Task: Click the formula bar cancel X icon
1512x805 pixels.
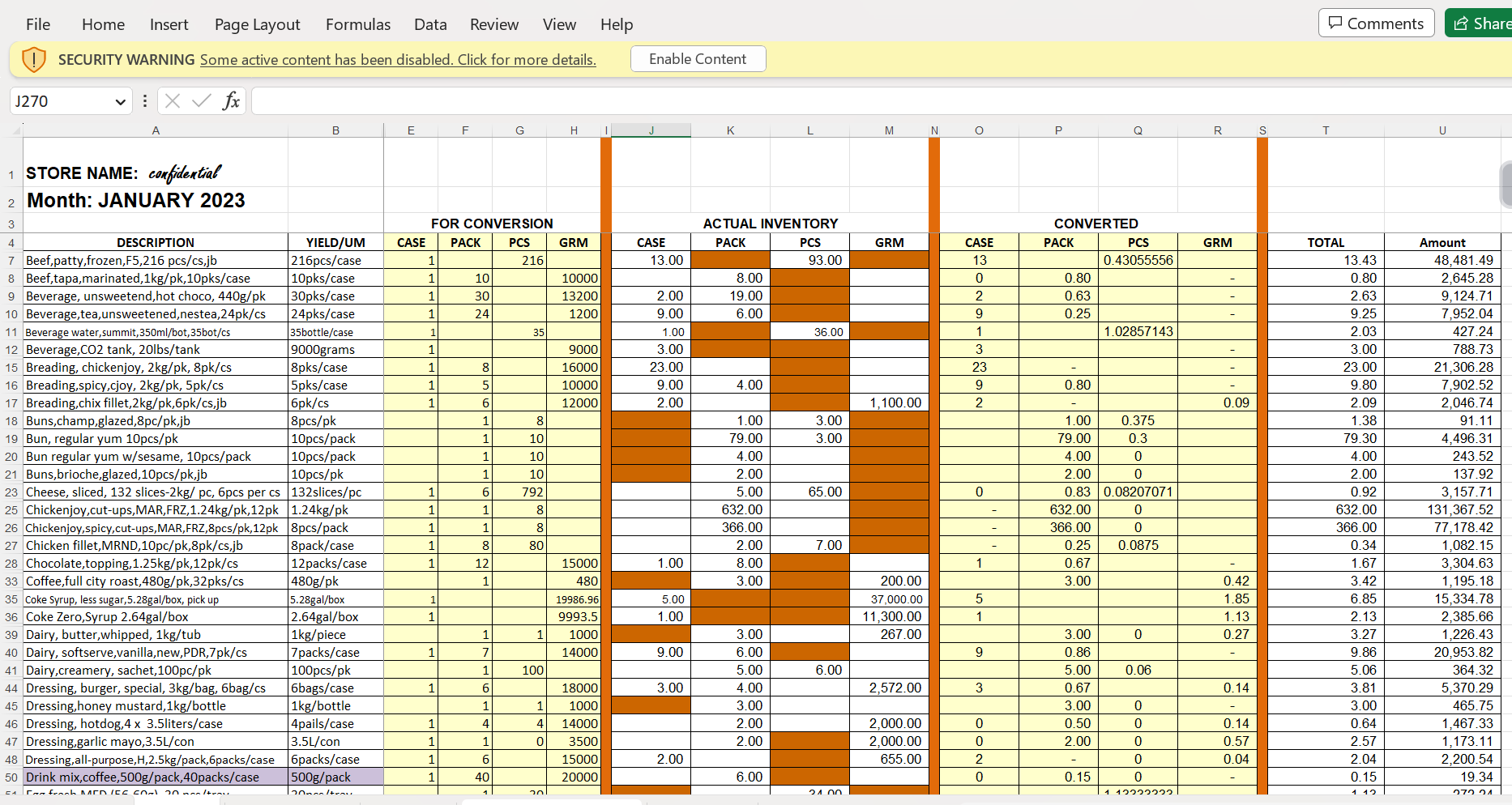Action: pos(173,101)
